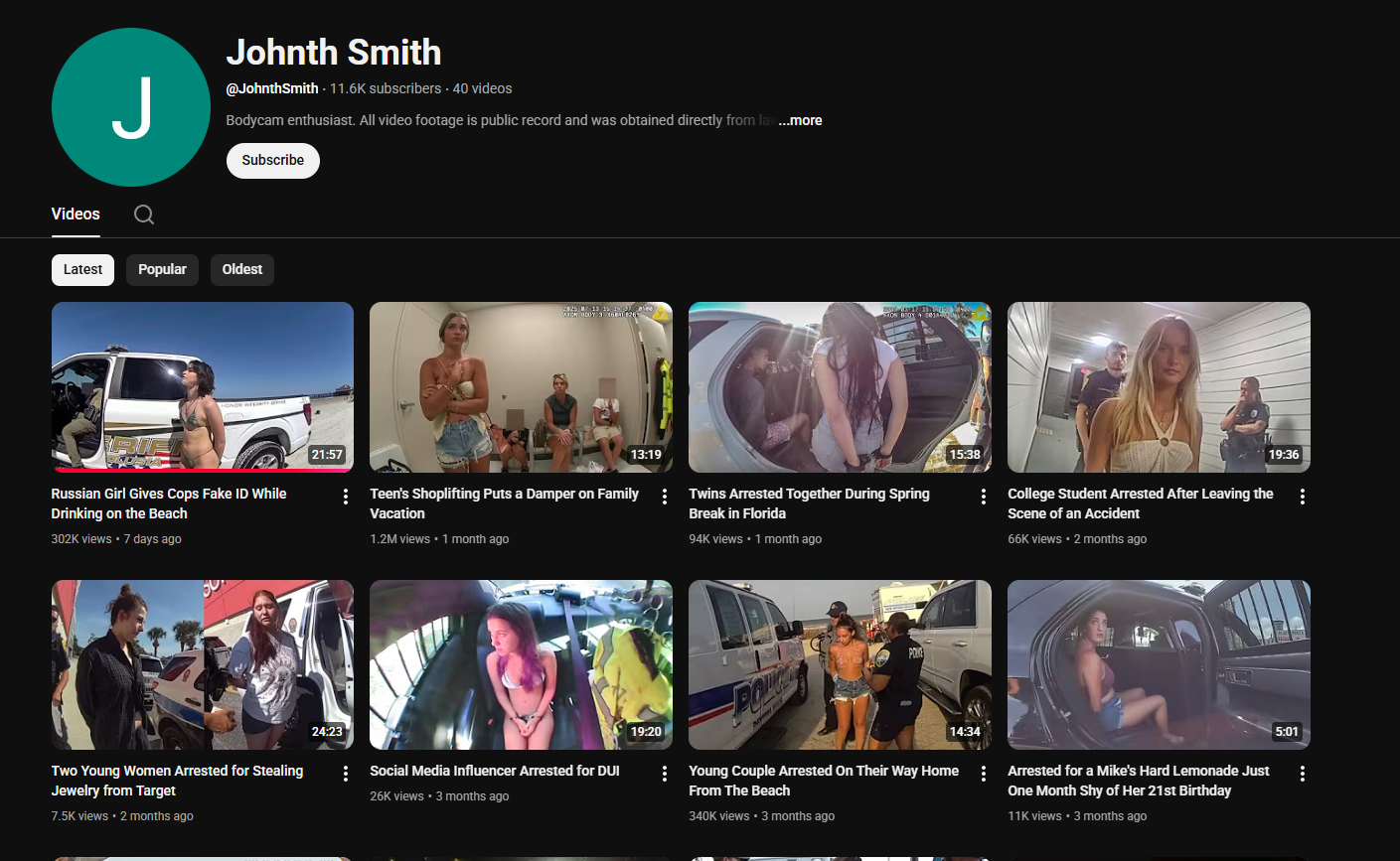Open options menu for Twins Arrested video
1400x861 pixels.
(984, 497)
